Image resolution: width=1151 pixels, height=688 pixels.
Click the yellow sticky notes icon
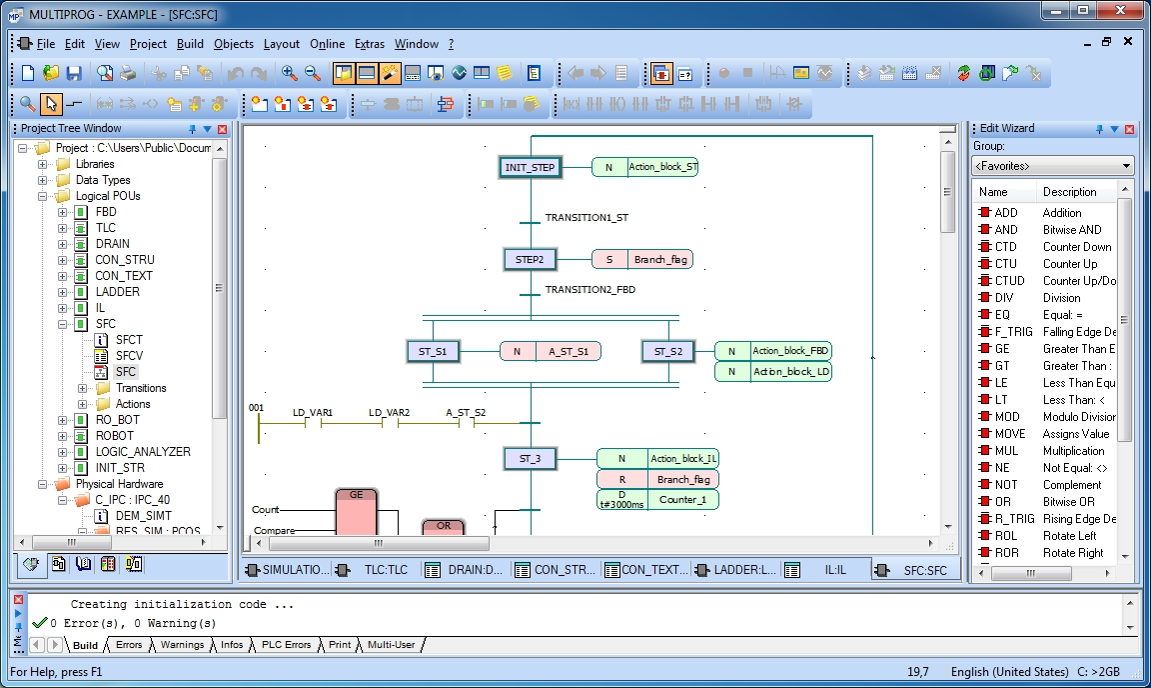pos(505,73)
